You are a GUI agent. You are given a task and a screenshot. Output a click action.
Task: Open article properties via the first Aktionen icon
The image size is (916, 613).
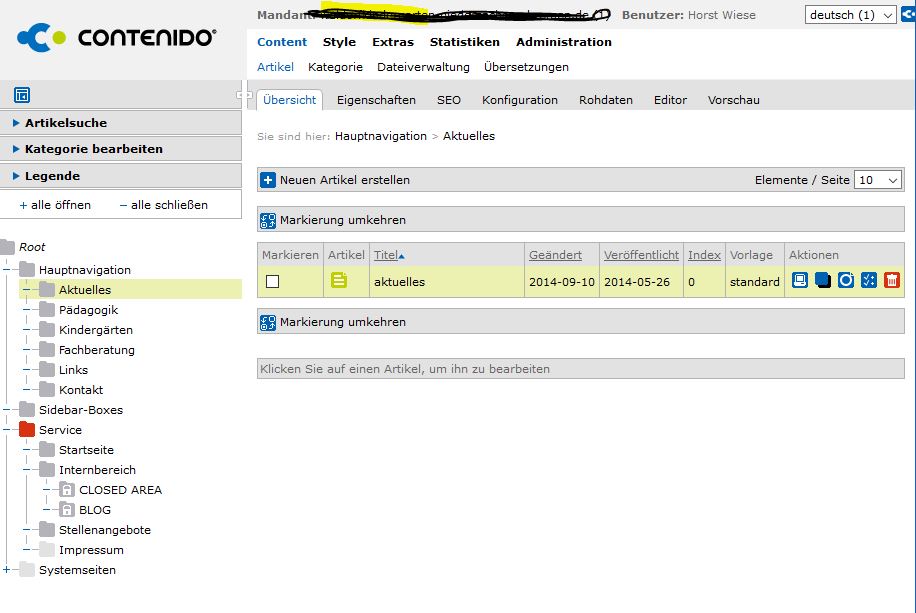[800, 281]
